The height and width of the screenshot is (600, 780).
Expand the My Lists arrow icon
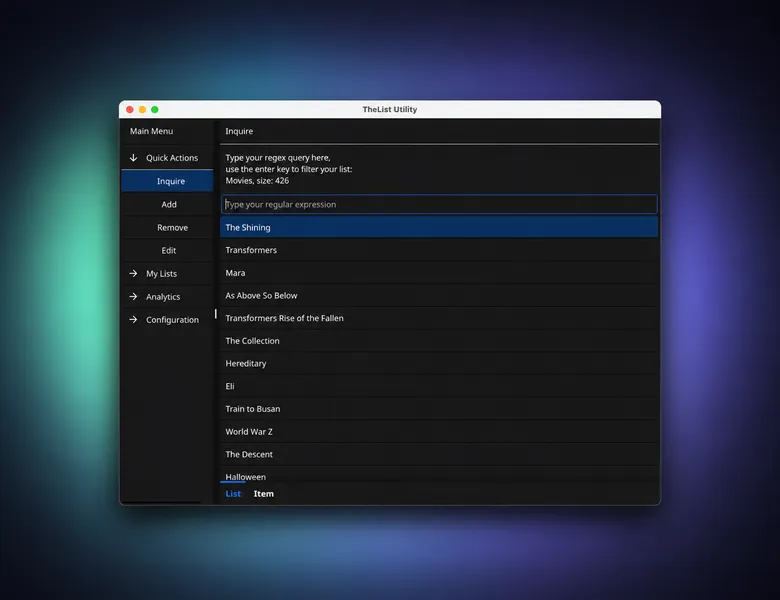(x=133, y=274)
